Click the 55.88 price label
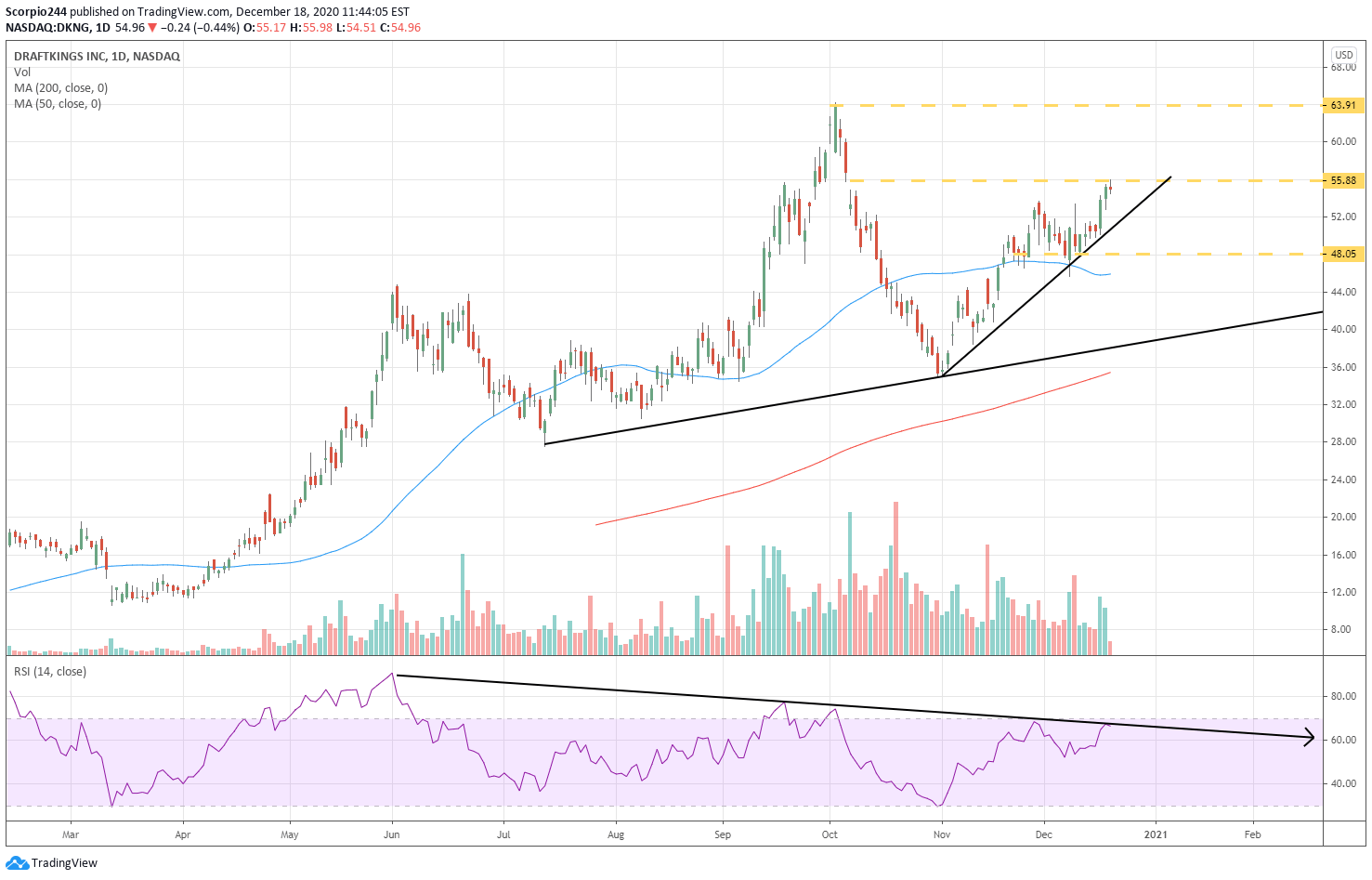Screen dimensions: 1372x880 point(1342,181)
